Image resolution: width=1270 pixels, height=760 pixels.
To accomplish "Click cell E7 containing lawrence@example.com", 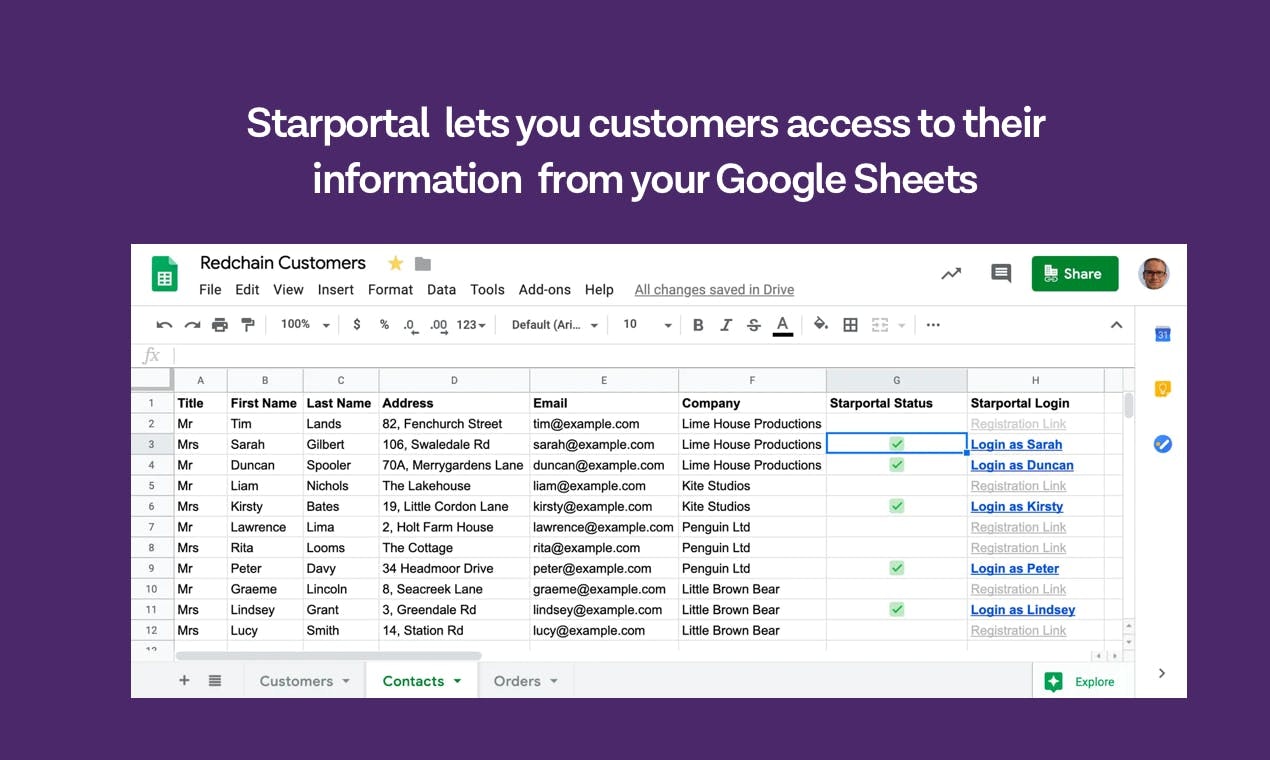I will (x=603, y=527).
